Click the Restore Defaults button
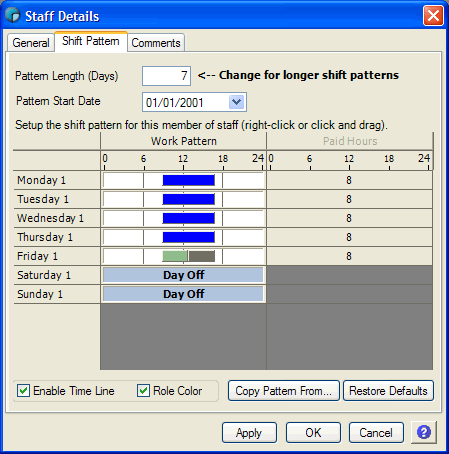 pyautogui.click(x=388, y=391)
